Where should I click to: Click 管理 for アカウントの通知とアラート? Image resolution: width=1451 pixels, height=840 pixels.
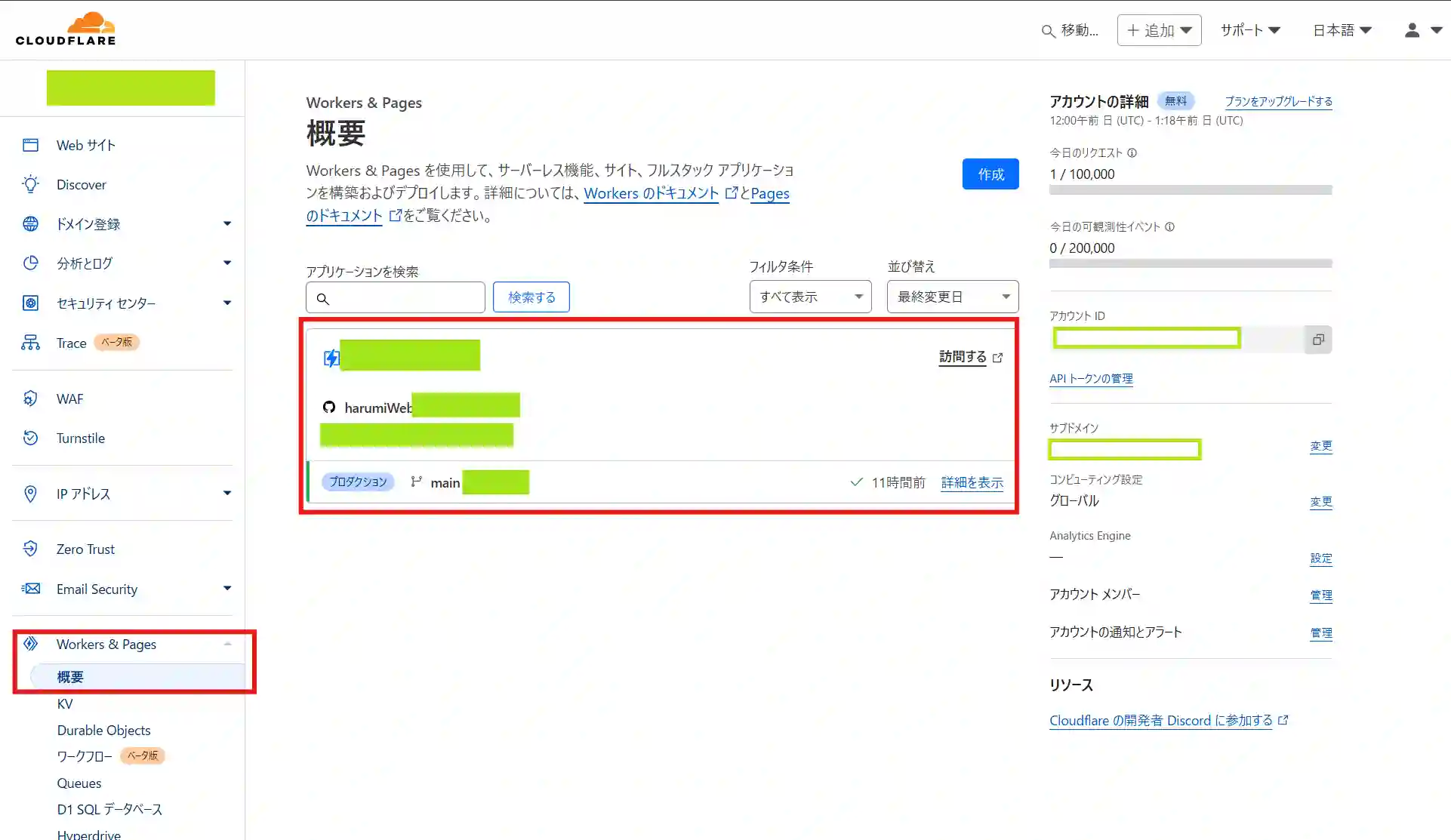point(1321,633)
